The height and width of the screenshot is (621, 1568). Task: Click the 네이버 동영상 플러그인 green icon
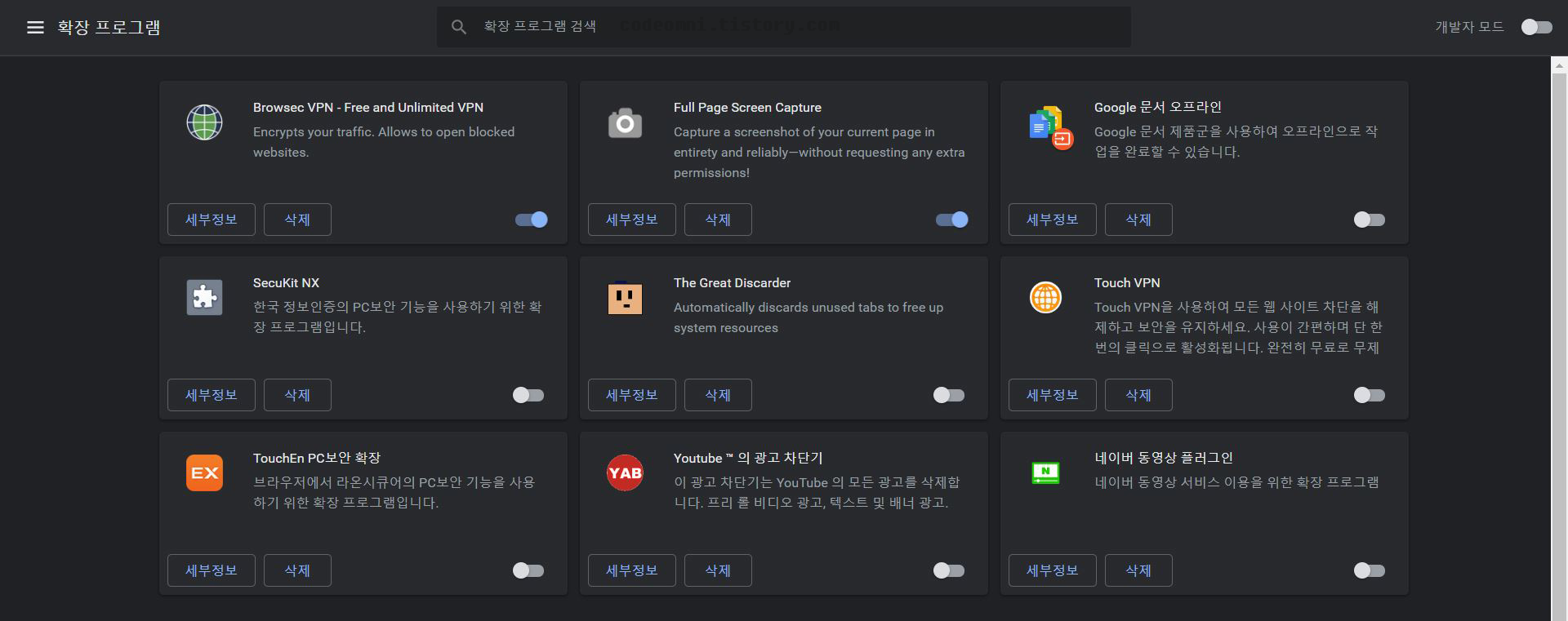coord(1045,473)
